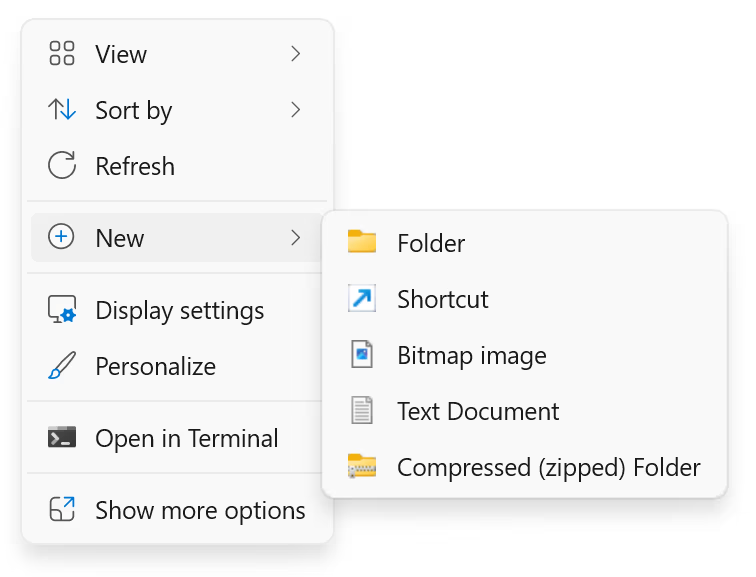The image size is (756, 577).
Task: Open the View menu entry
Action: click(x=177, y=54)
